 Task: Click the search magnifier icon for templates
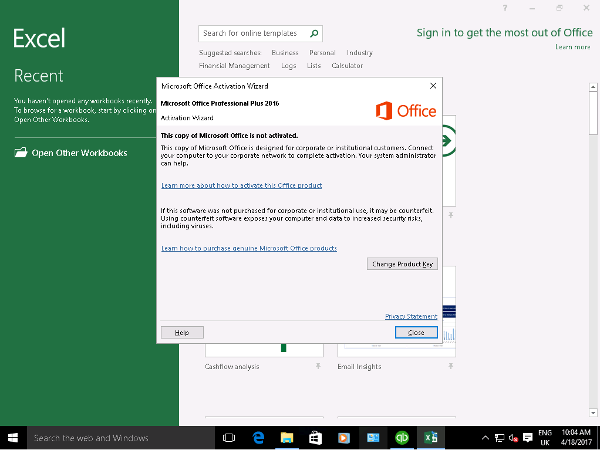[x=314, y=34]
